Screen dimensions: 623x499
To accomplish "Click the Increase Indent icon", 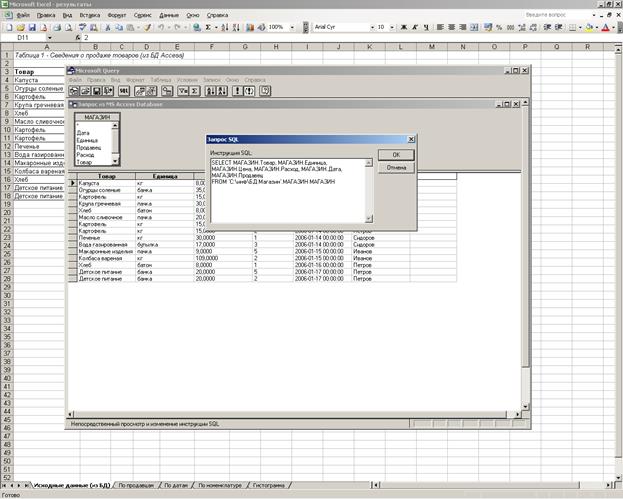I will click(559, 27).
